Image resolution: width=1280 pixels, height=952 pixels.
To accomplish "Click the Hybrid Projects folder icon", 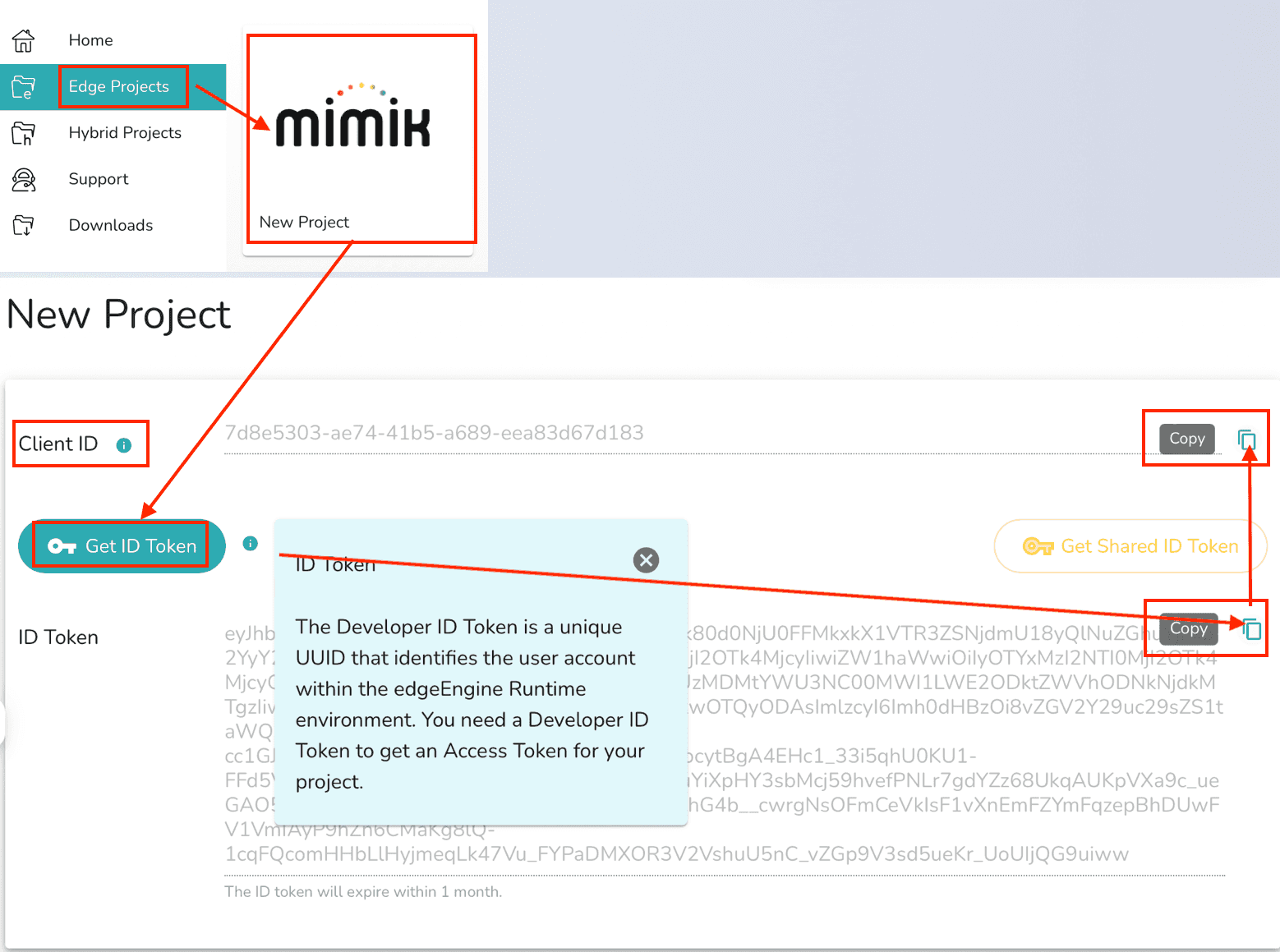I will point(24,133).
